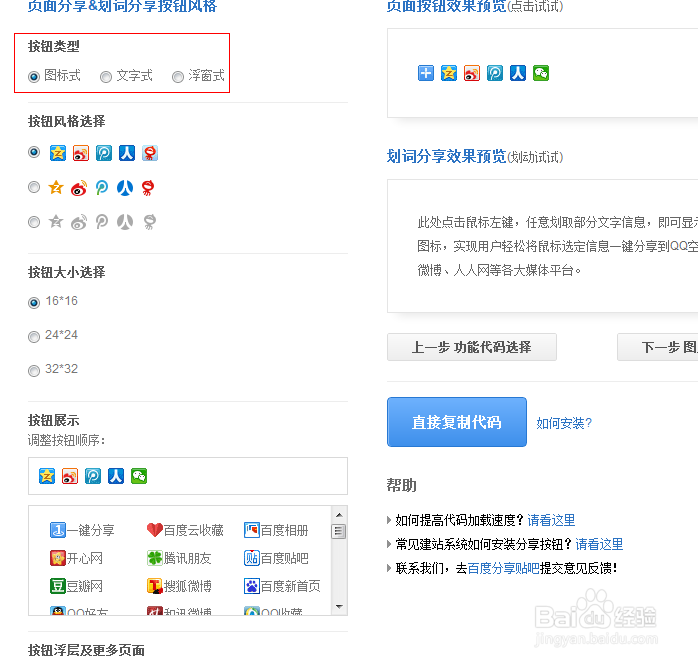This screenshot has height=663, width=698.
Task: Add 百度相册 from the share list
Action: coord(276,530)
